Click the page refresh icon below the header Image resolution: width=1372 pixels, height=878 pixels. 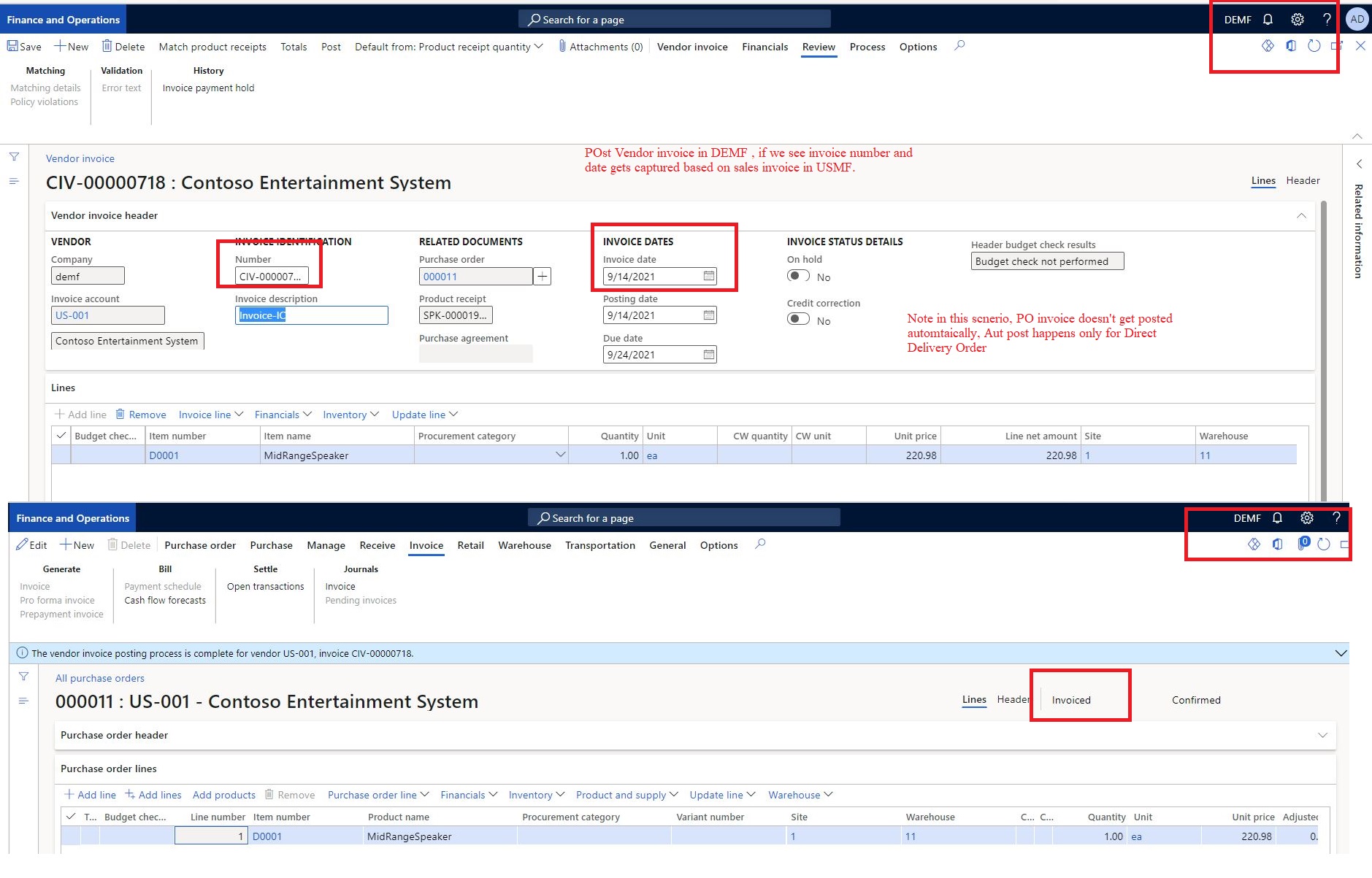(1314, 45)
